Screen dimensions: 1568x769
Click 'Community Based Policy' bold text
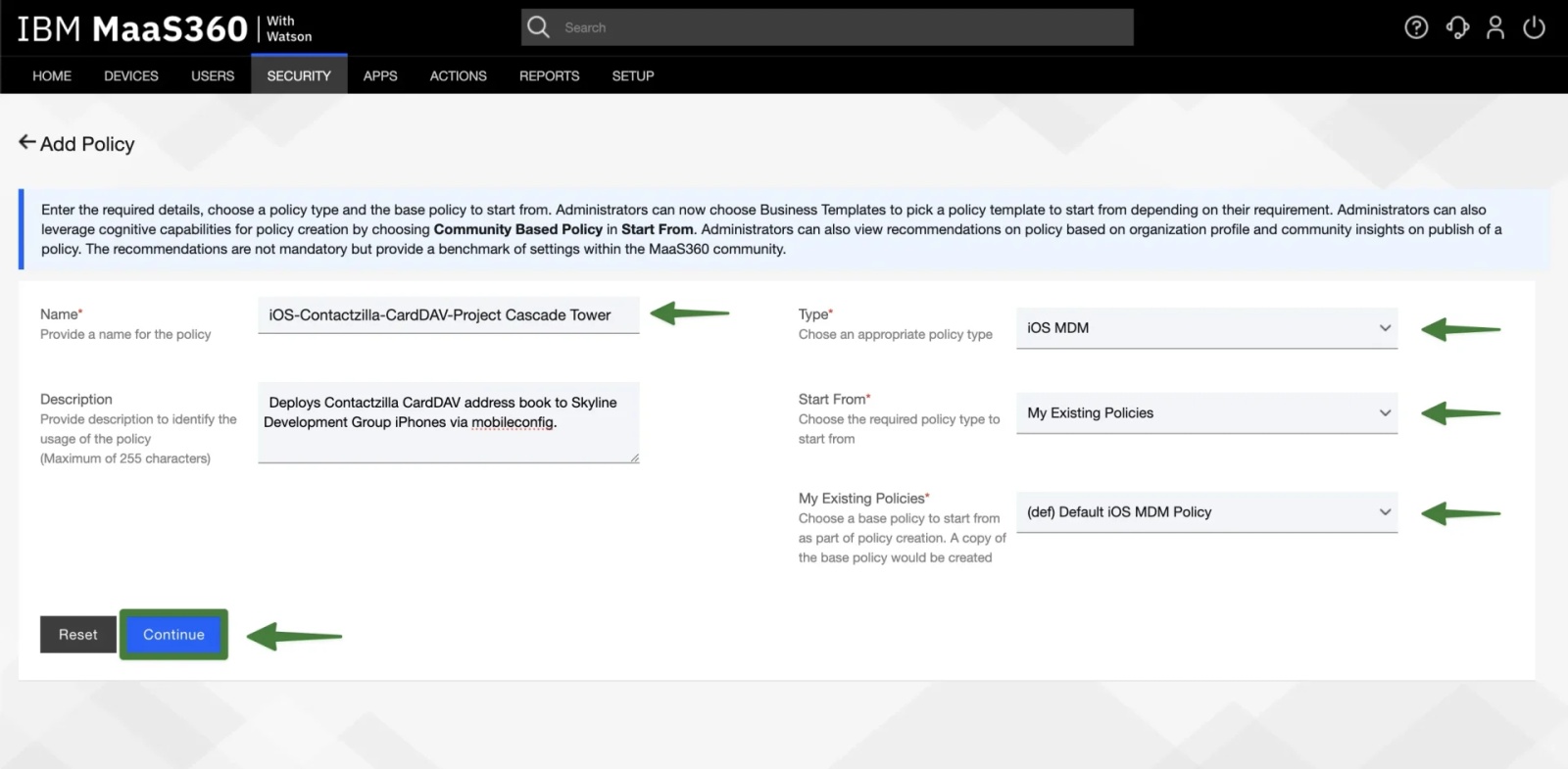(517, 229)
